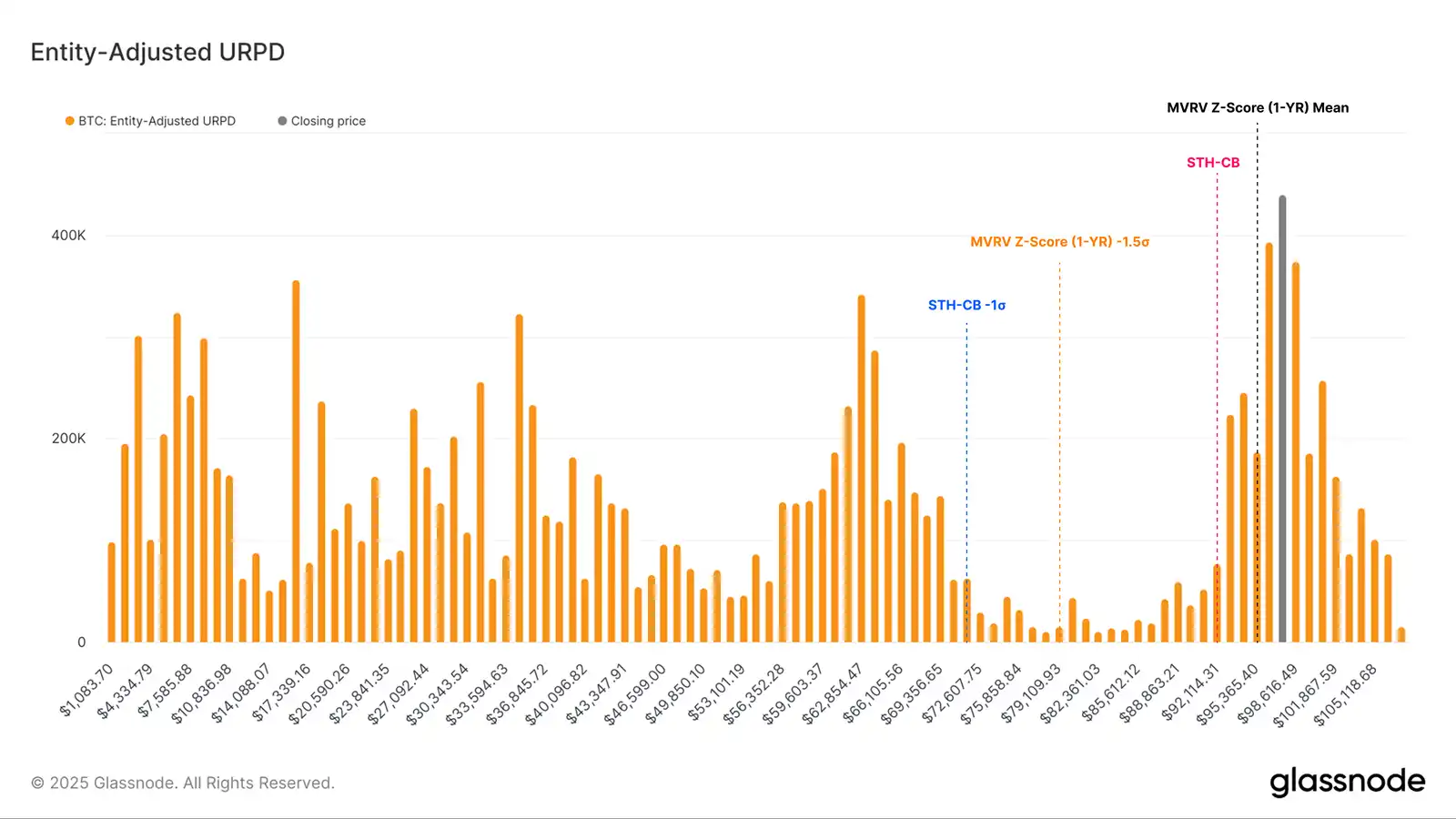Toggle the Closing price series legend label
The width and height of the screenshot is (1456, 819).
tap(328, 121)
